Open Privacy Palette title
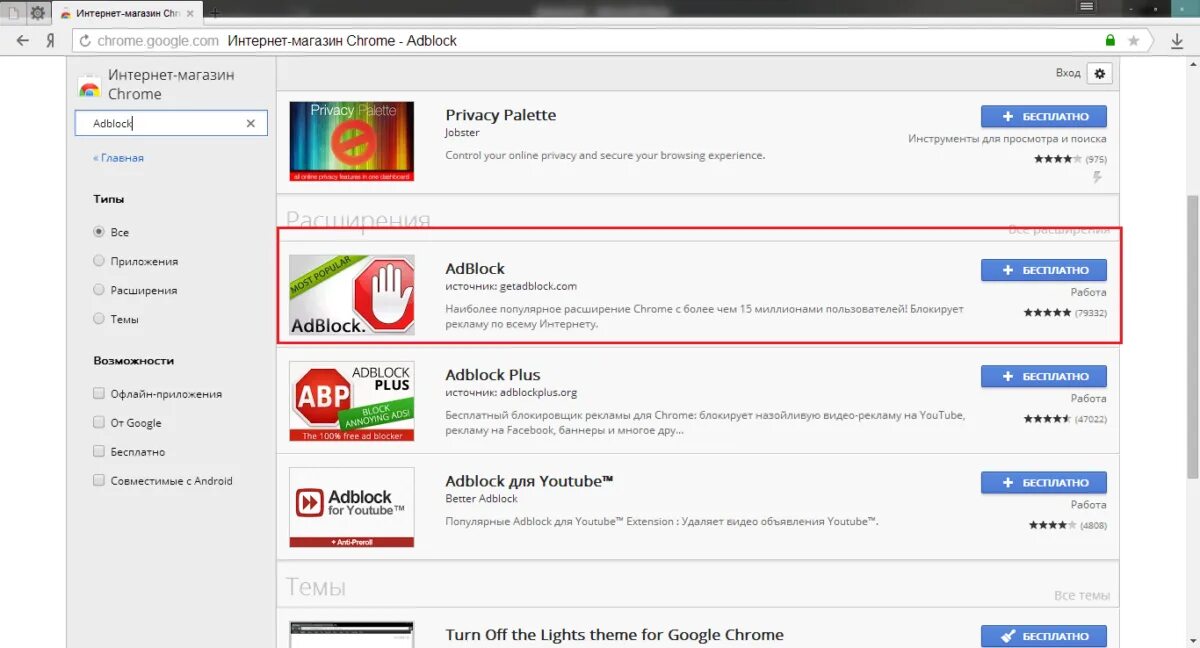The width and height of the screenshot is (1200, 648). click(501, 115)
